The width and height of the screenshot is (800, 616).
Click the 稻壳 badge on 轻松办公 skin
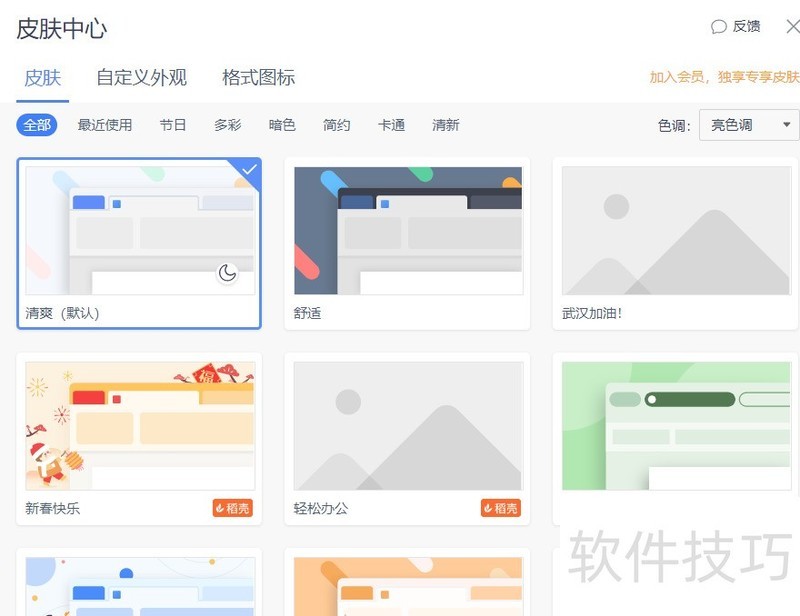point(501,508)
